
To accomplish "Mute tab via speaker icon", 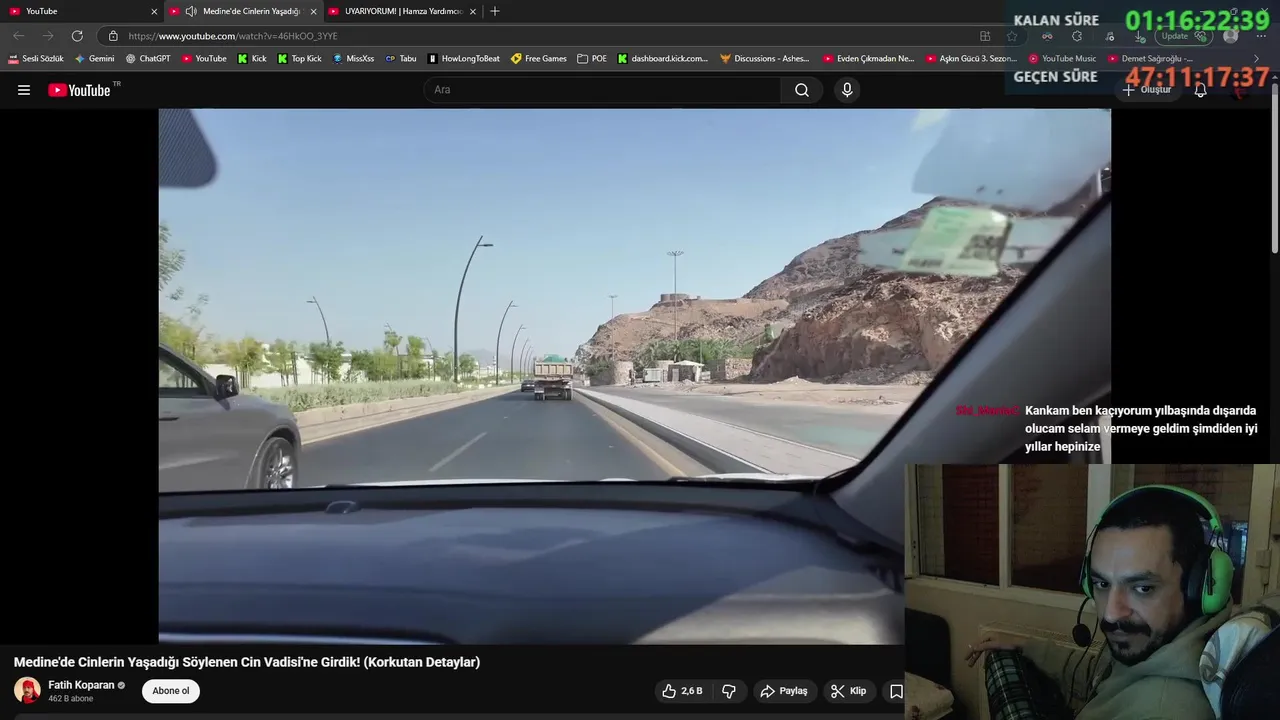I will click(191, 11).
